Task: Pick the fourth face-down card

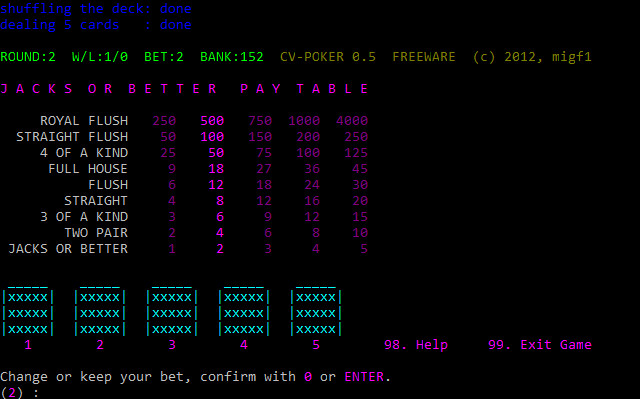Action: (244, 312)
